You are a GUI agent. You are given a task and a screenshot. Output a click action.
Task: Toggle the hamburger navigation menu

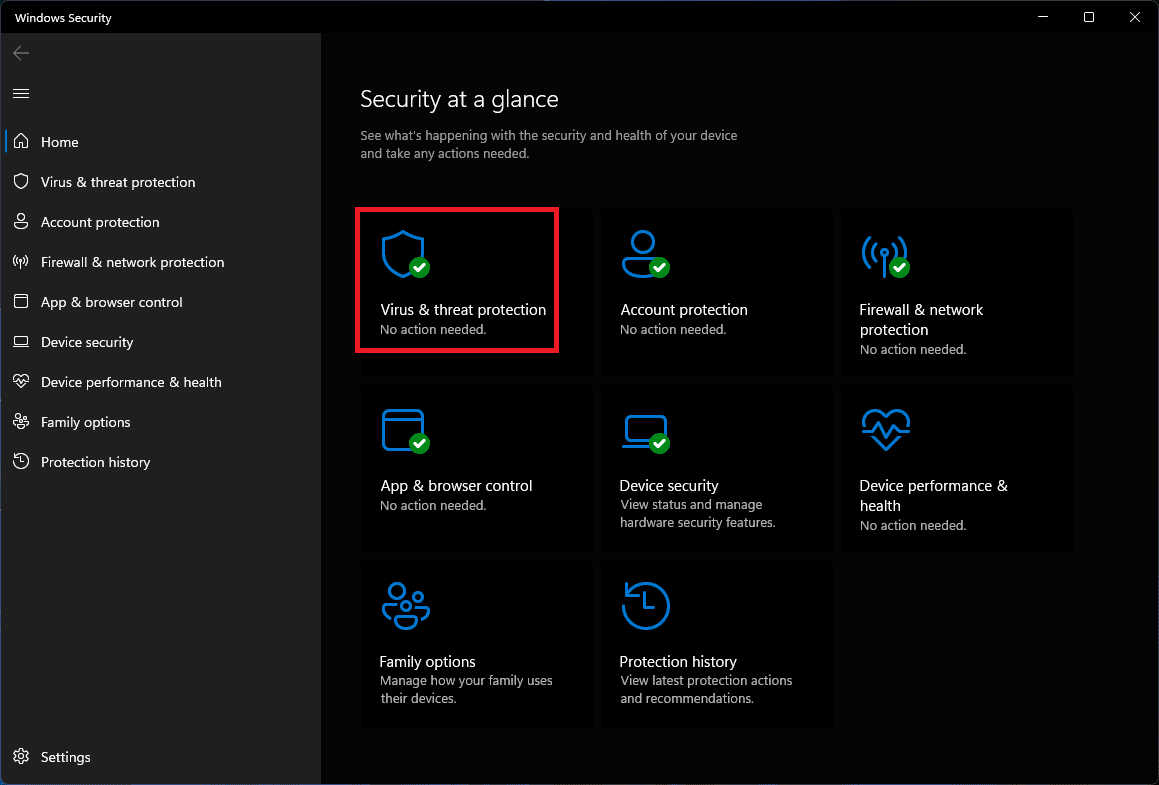[21, 93]
